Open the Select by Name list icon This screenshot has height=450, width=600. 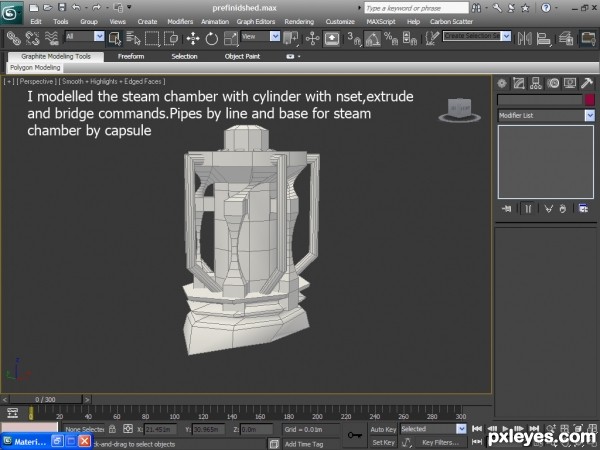tap(133, 38)
